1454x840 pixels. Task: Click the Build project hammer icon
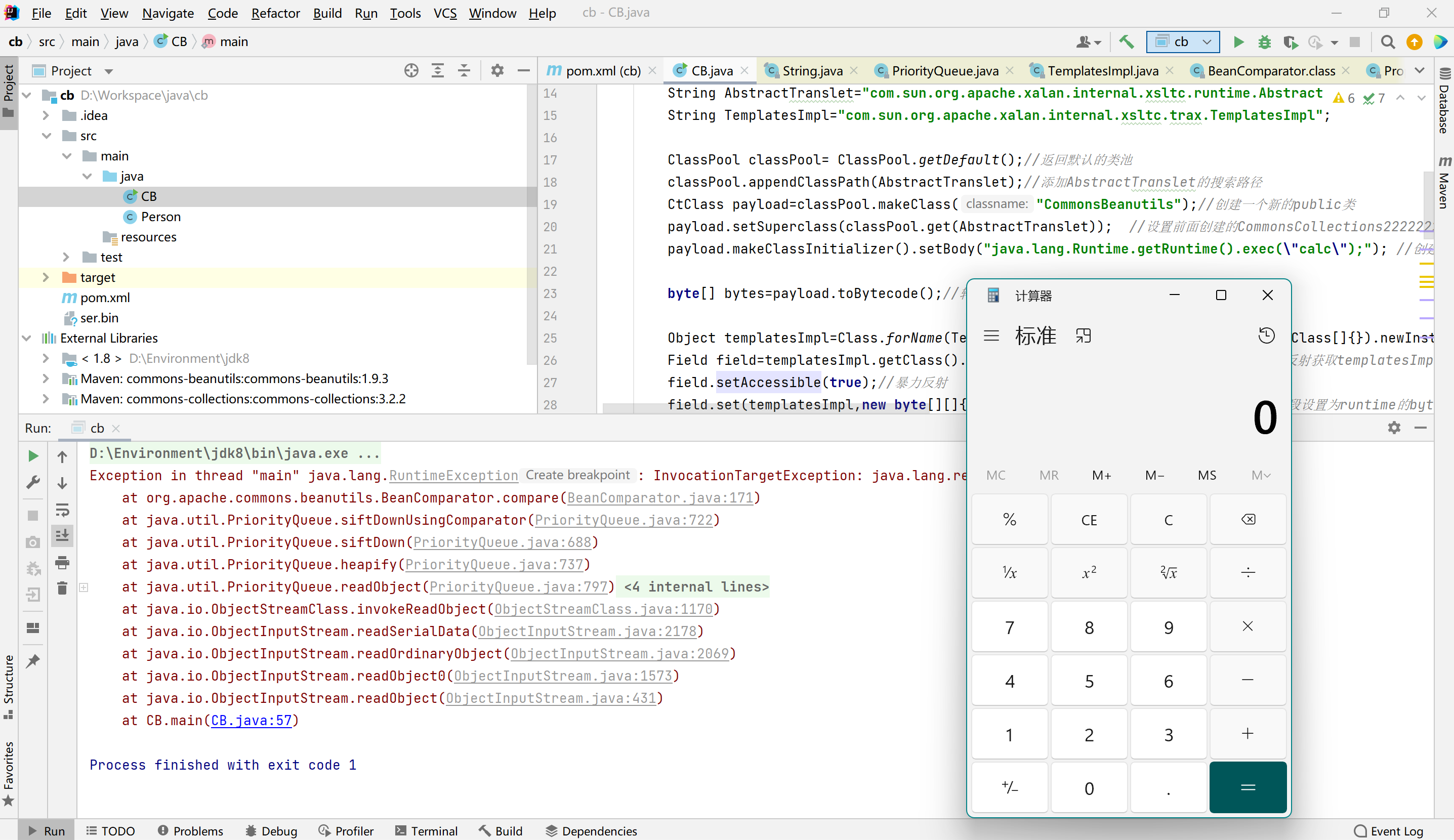[x=1126, y=41]
